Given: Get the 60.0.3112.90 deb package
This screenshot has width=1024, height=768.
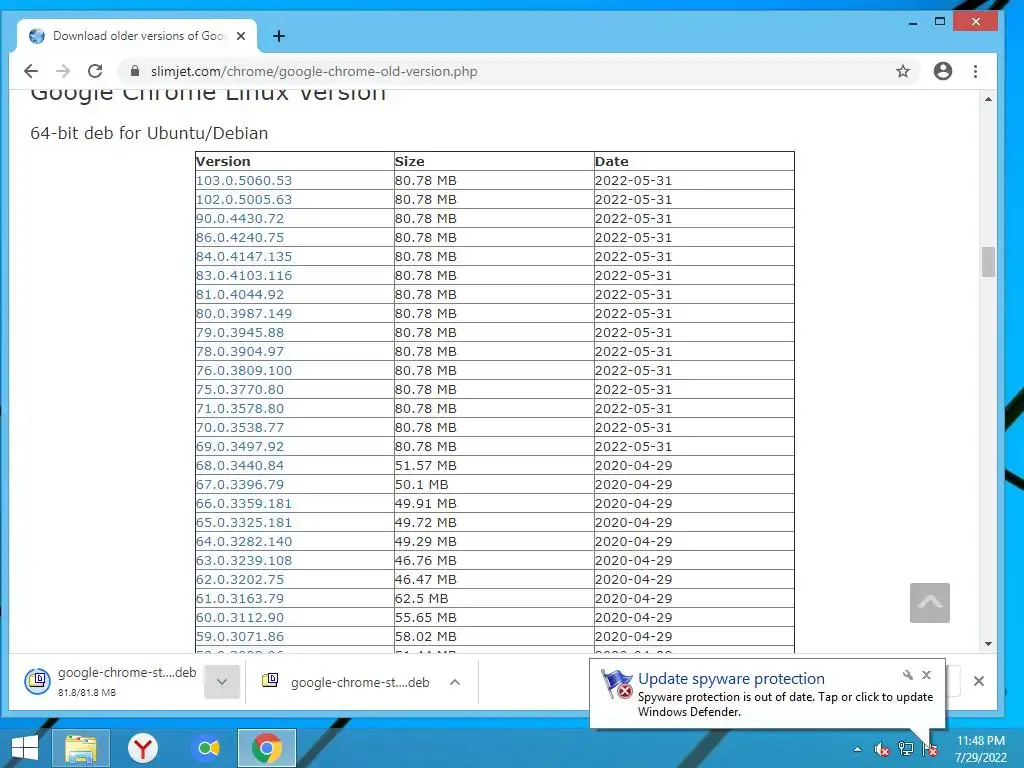Looking at the screenshot, I should (x=240, y=616).
